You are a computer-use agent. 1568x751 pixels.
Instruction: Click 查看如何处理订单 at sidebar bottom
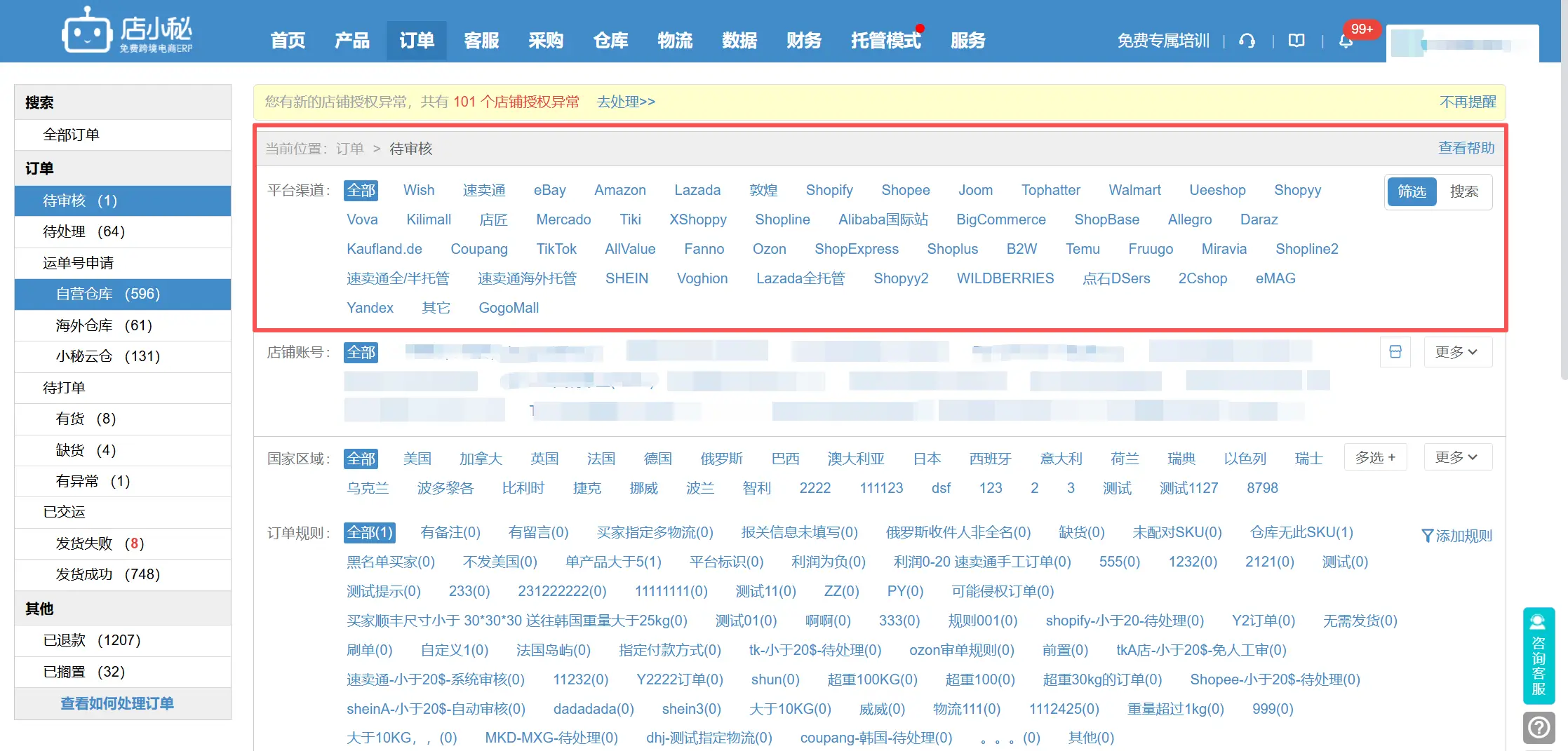point(116,703)
